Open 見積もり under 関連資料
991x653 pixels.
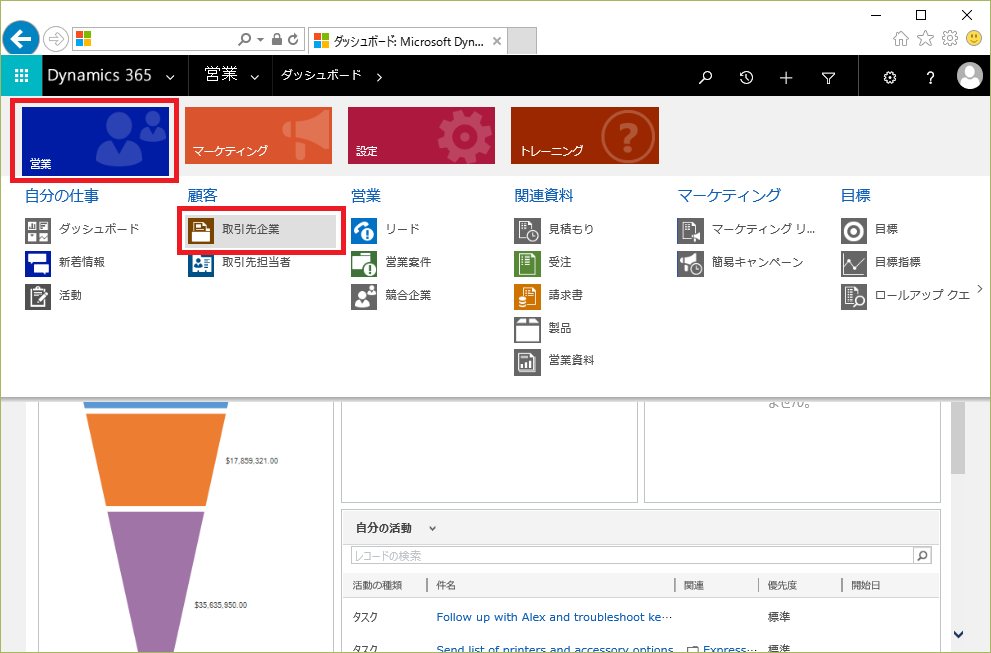554,229
